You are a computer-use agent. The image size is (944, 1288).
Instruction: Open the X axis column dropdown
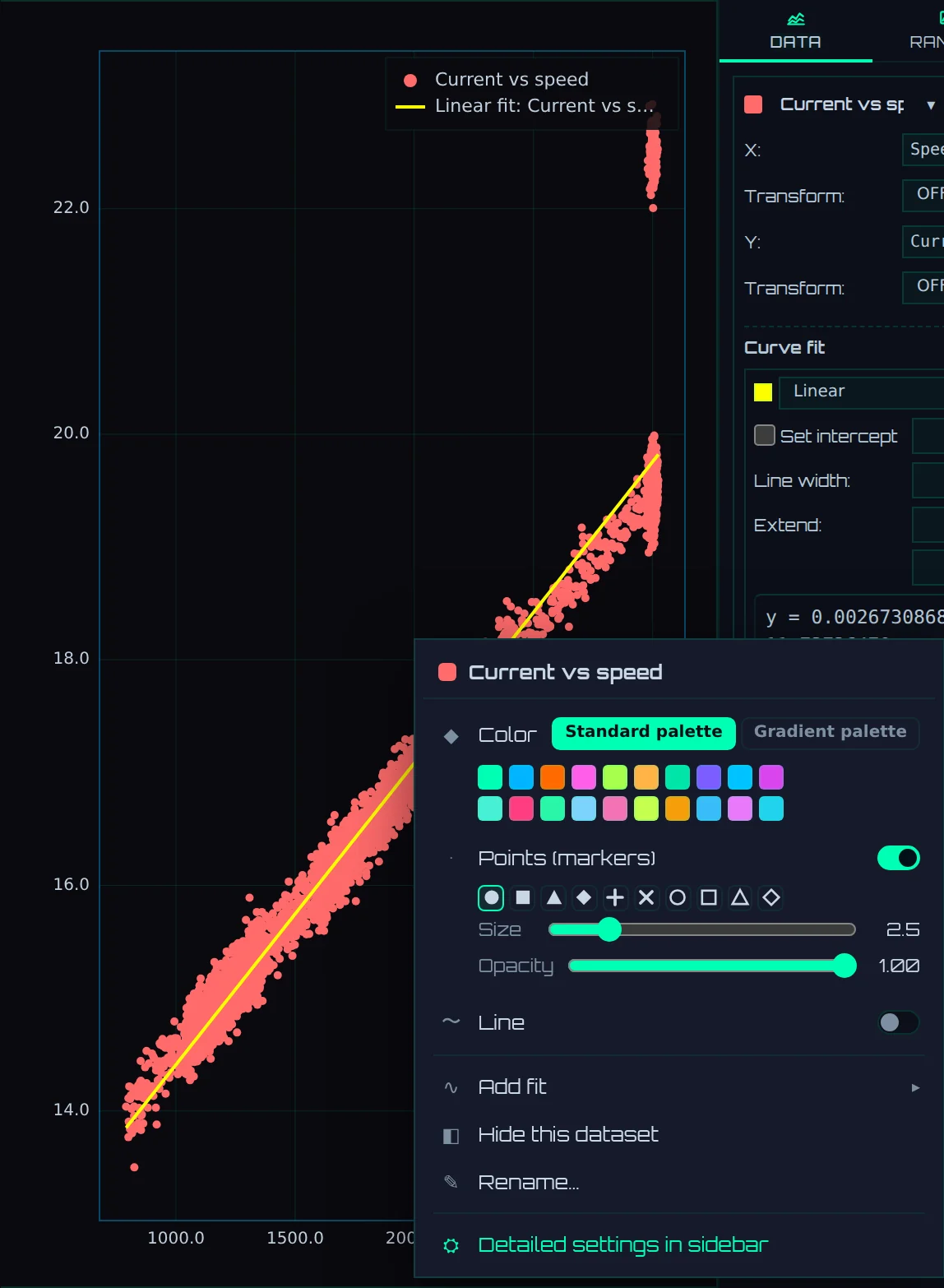923,149
